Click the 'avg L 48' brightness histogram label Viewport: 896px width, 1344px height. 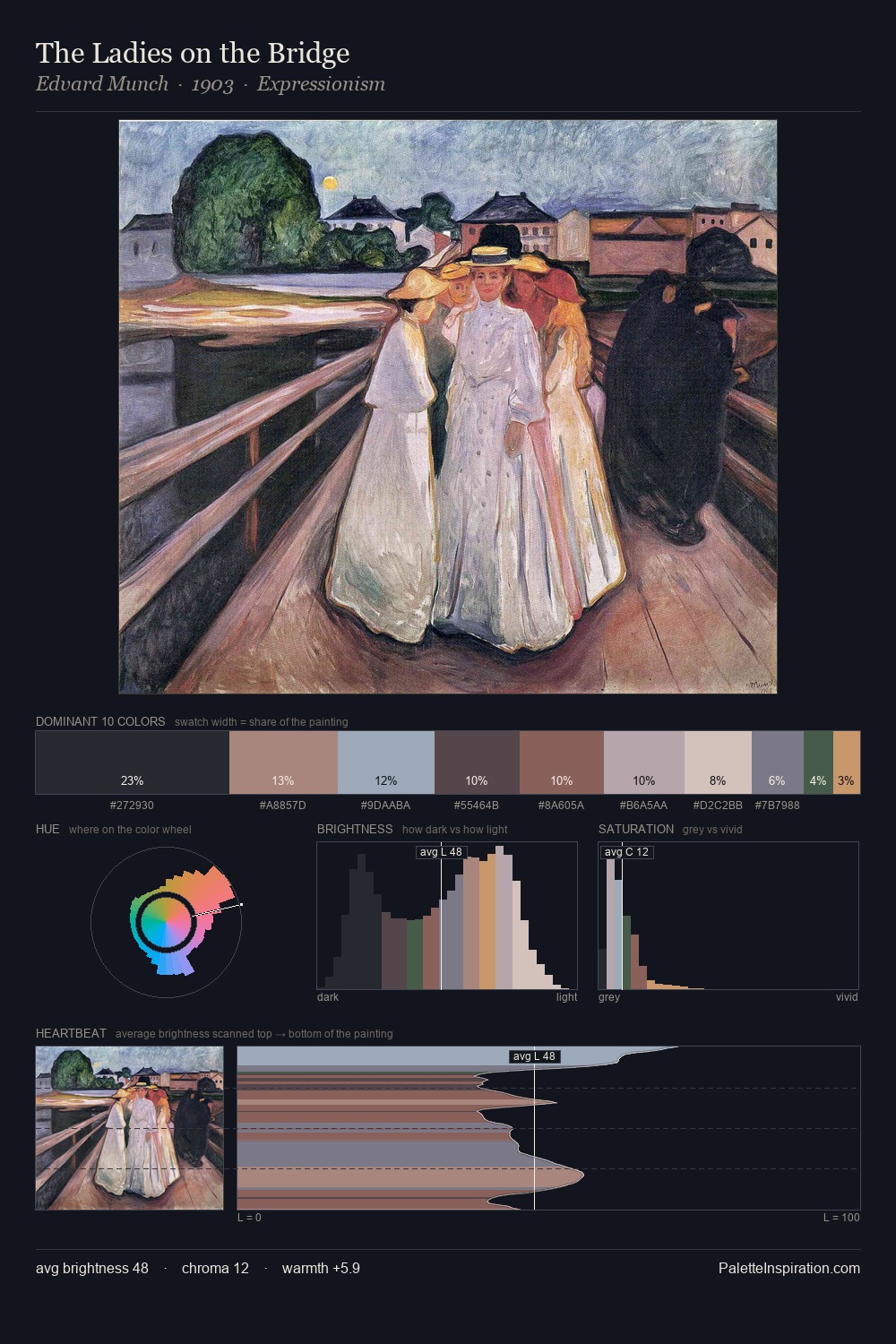(x=442, y=852)
